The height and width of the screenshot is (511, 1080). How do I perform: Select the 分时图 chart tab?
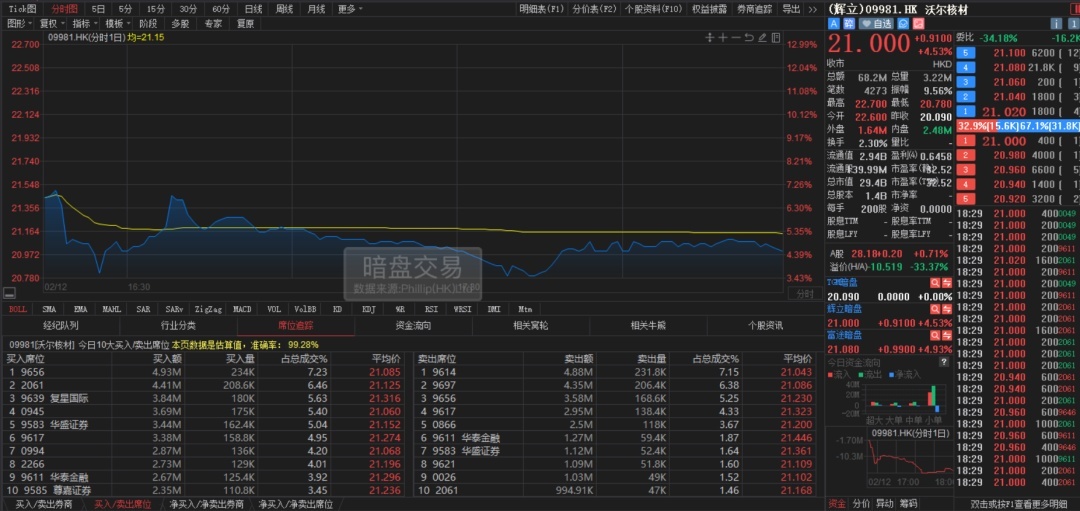pos(65,9)
